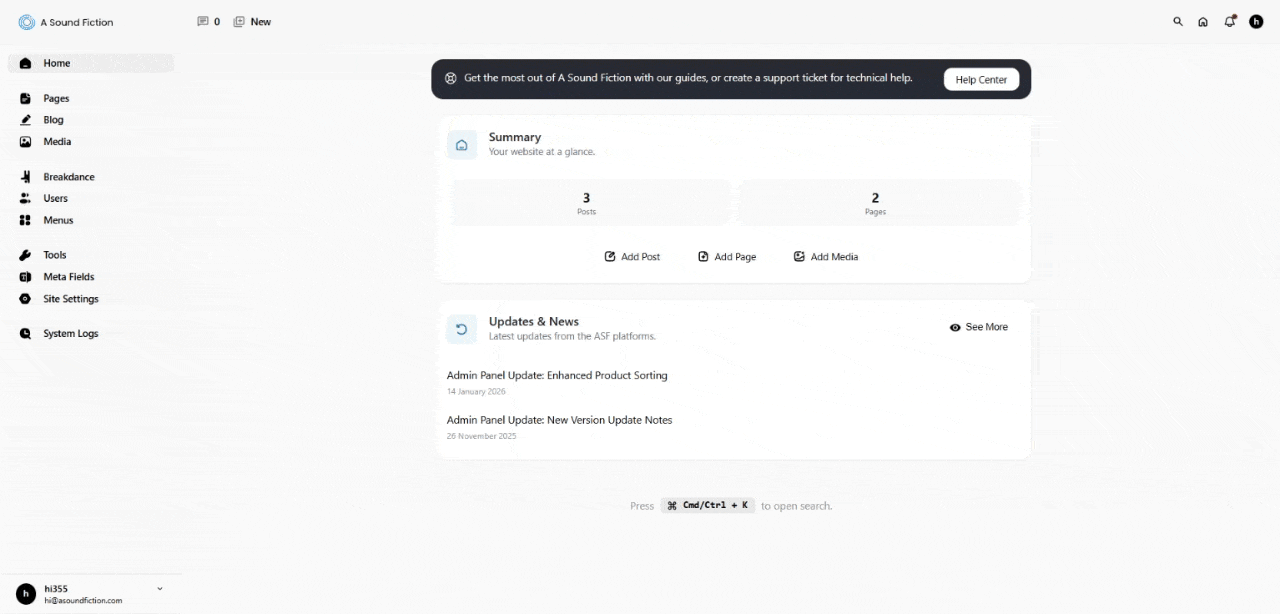
Task: Open Pages in the sidebar
Action: click(x=56, y=99)
